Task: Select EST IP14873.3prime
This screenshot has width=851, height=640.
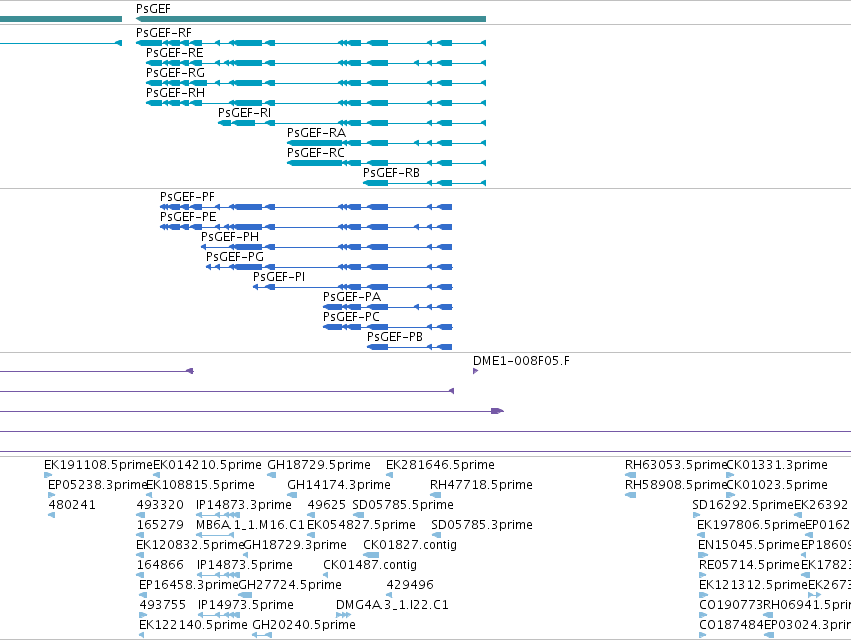Action: click(x=244, y=505)
